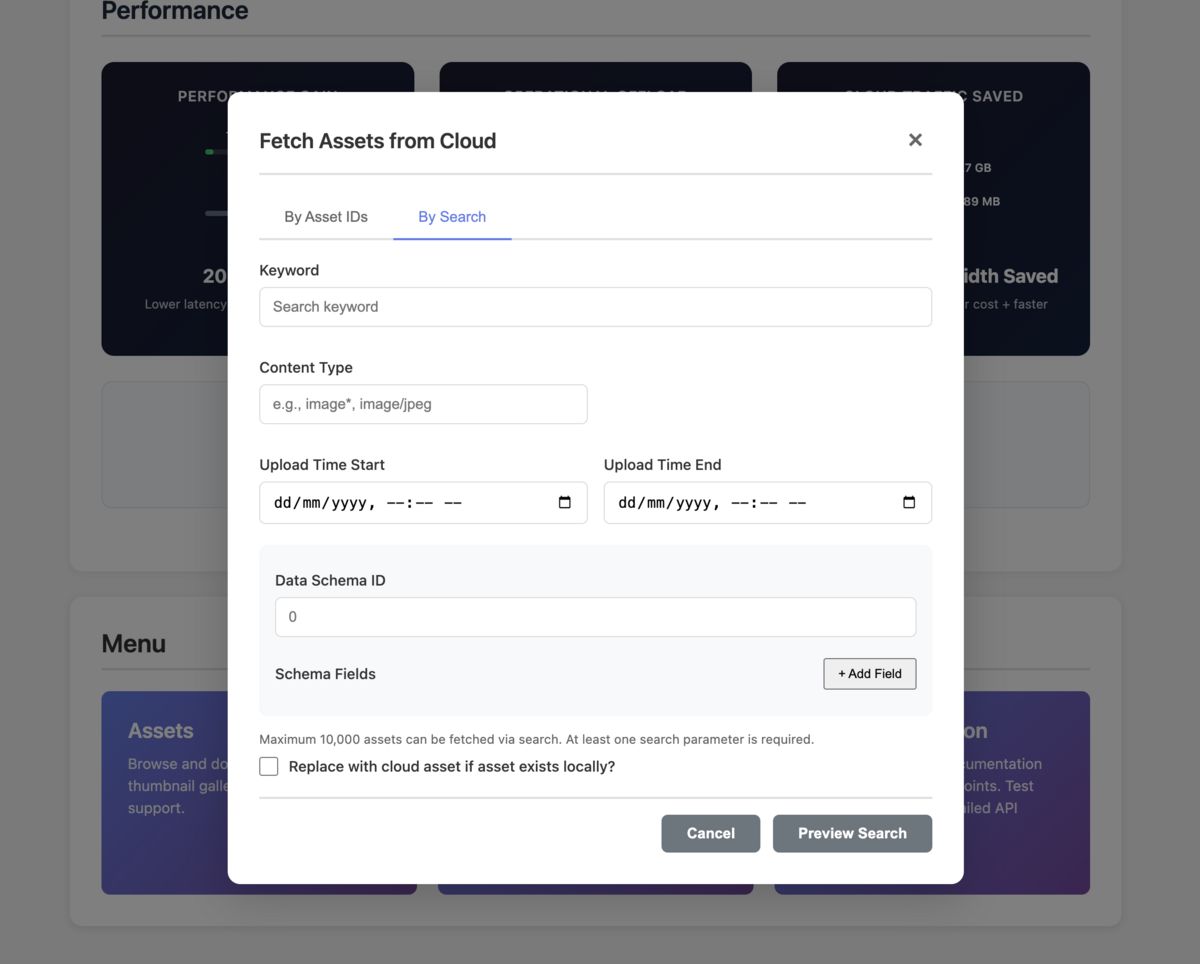Select the year segment of Upload Time Start
Image resolution: width=1200 pixels, height=964 pixels.
[x=347, y=503]
